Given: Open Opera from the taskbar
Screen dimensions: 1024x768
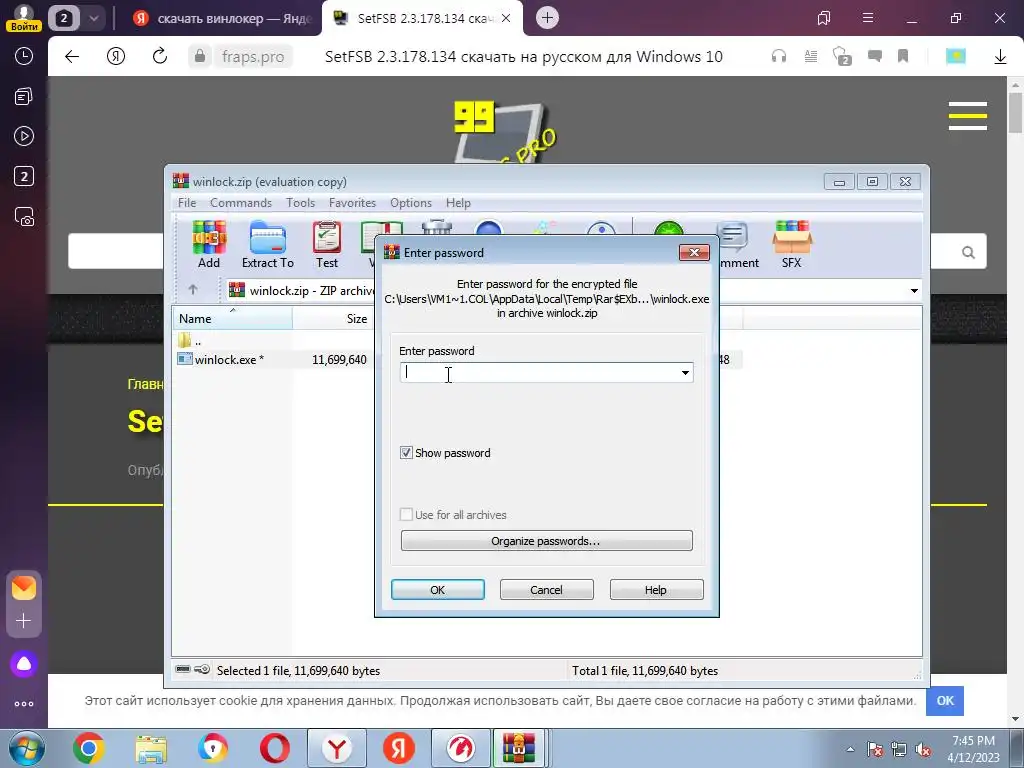Looking at the screenshot, I should click(275, 748).
